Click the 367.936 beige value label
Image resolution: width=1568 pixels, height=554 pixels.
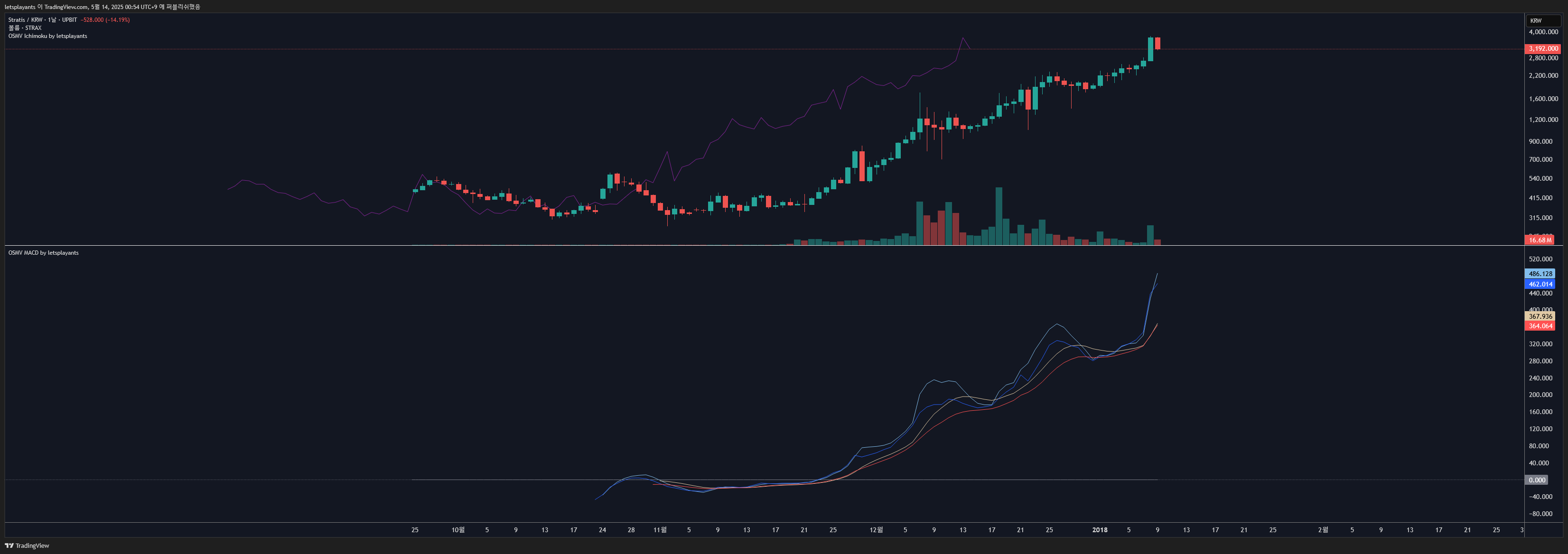pos(1540,316)
